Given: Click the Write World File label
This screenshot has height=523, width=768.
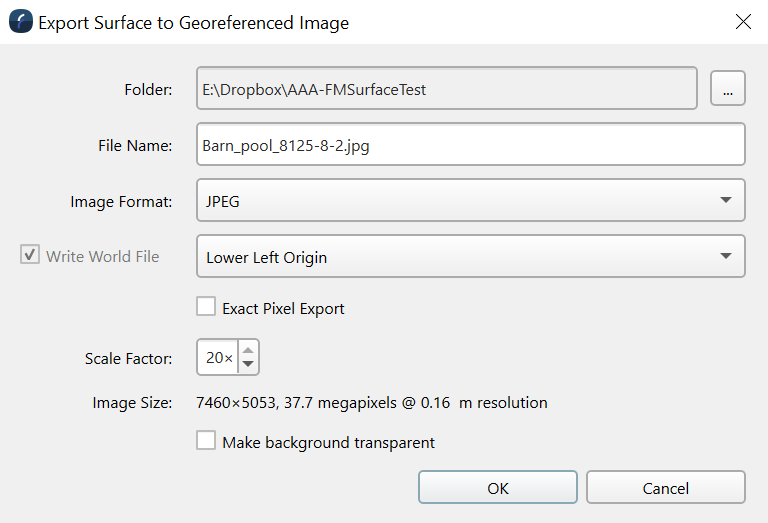Looking at the screenshot, I should pos(103,257).
